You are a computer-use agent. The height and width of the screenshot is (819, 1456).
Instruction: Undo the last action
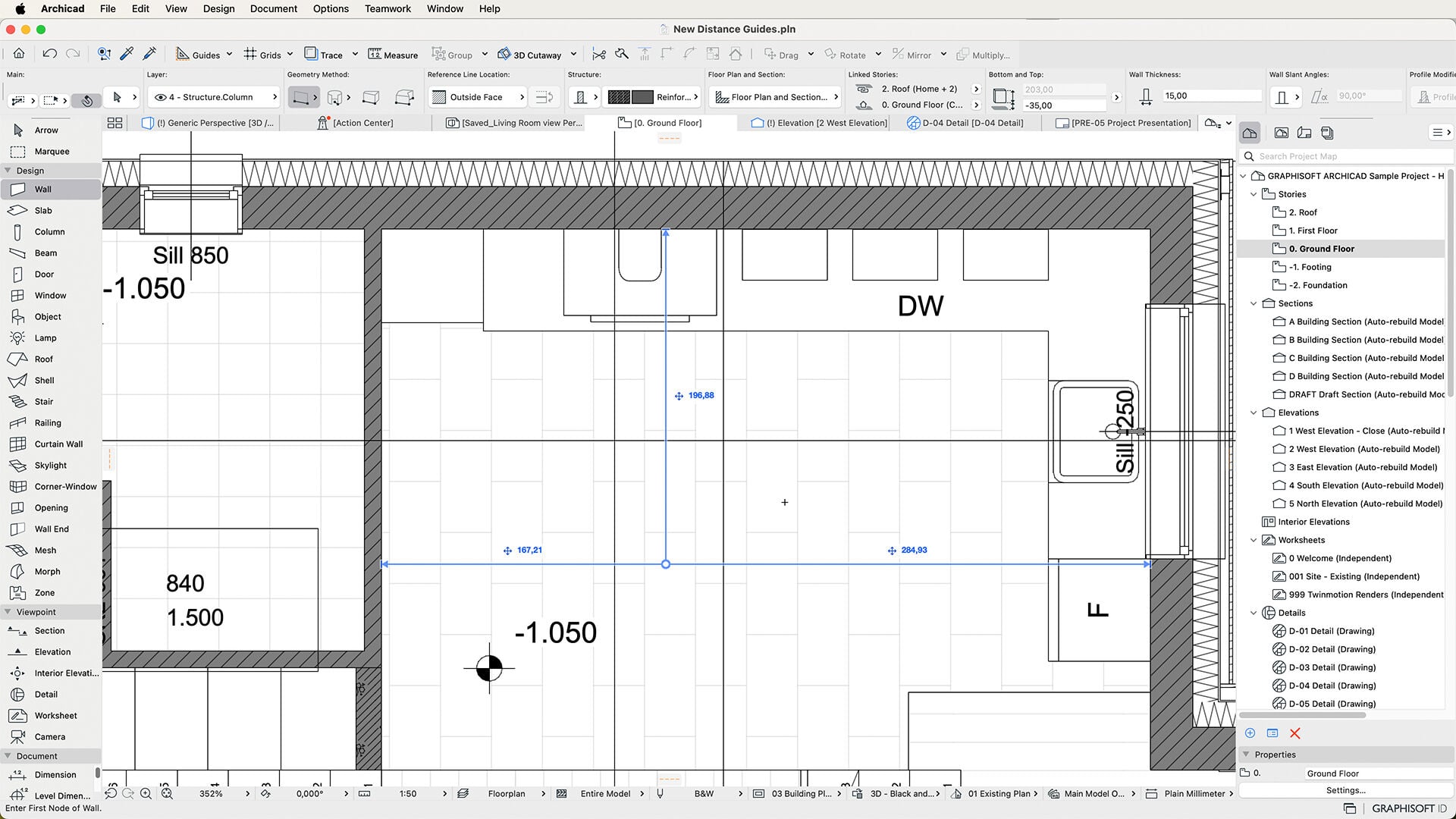50,54
